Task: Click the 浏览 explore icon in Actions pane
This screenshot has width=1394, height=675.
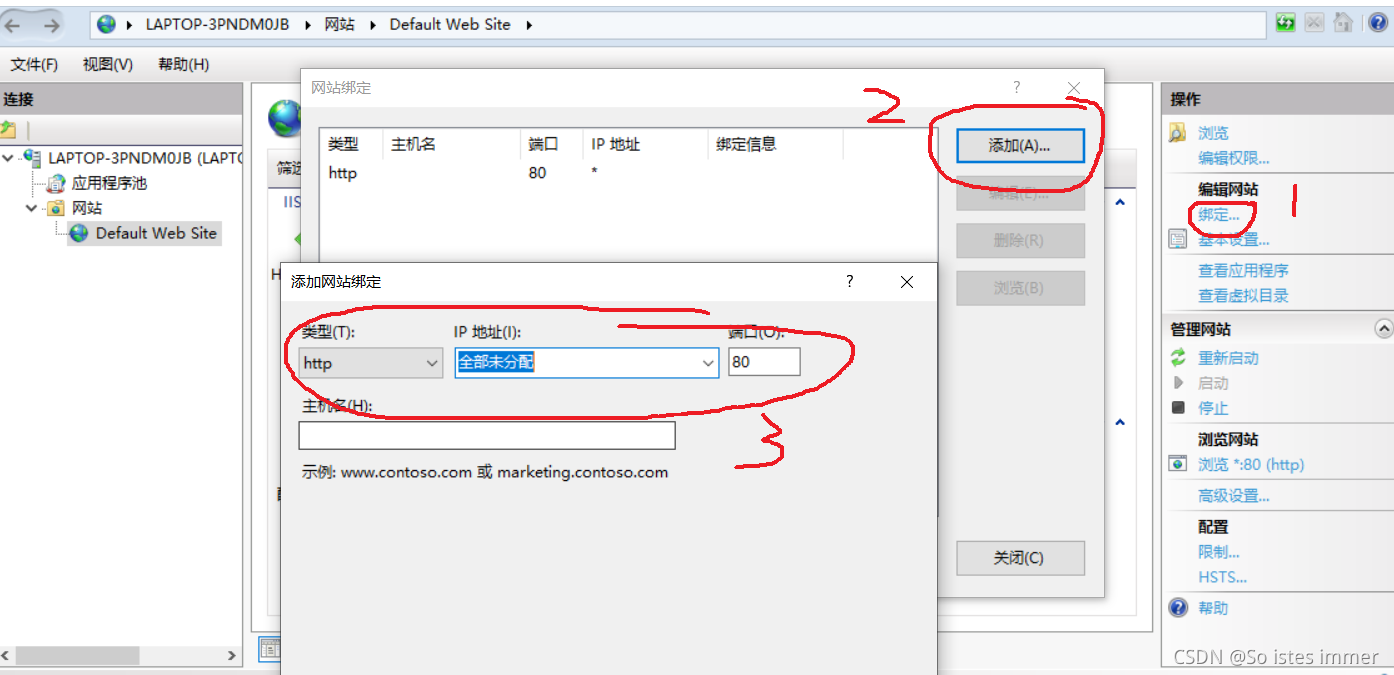Action: pyautogui.click(x=1178, y=133)
